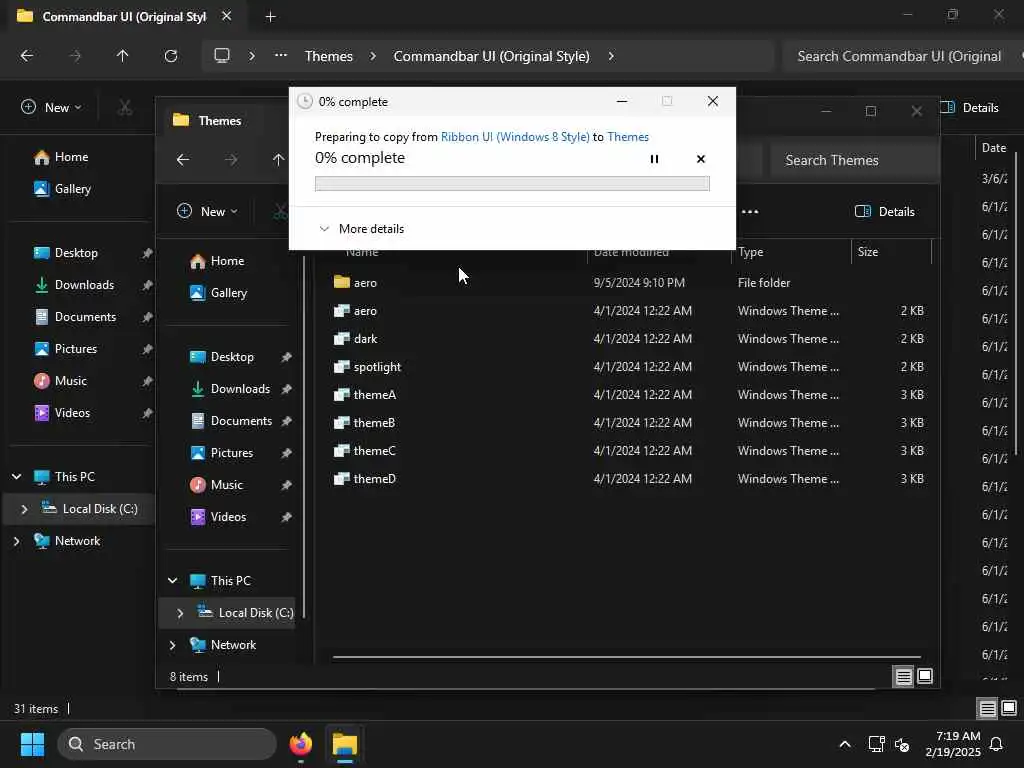Close the Commandbar UI tab
The width and height of the screenshot is (1024, 768).
tap(227, 16)
